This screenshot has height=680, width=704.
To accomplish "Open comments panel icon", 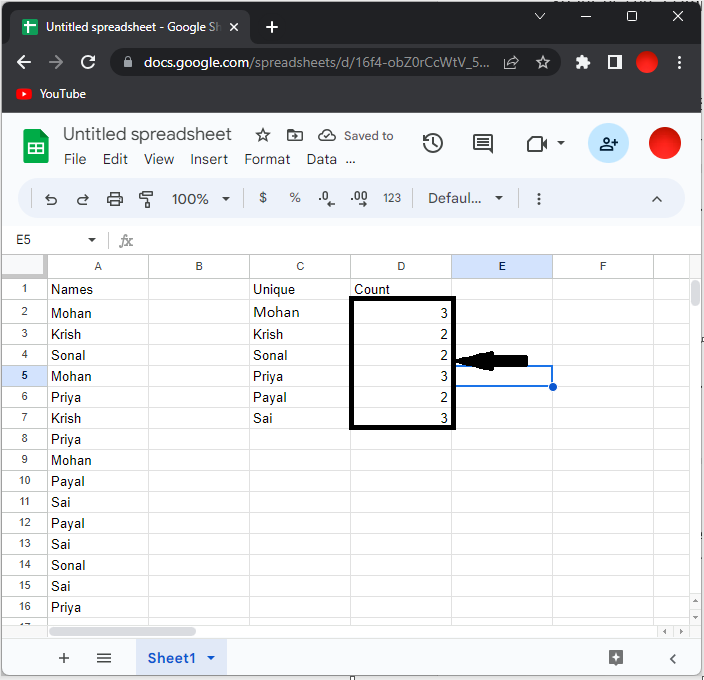I will pos(483,144).
